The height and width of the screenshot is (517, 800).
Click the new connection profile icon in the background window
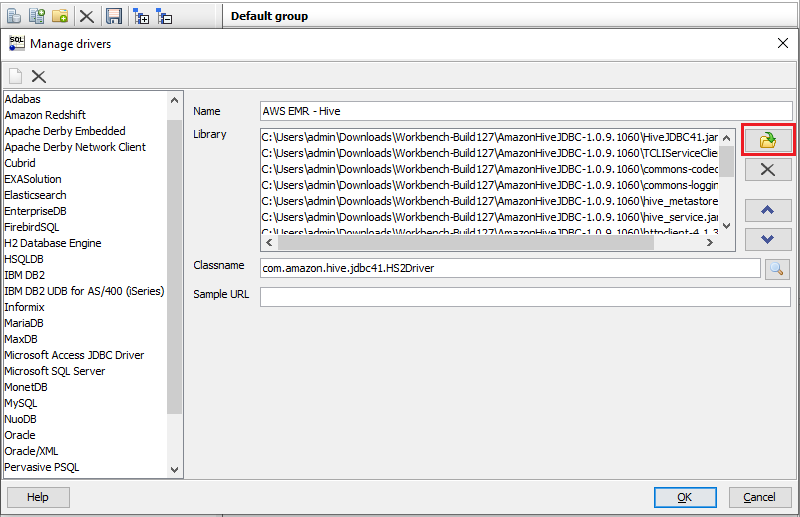coord(14,16)
